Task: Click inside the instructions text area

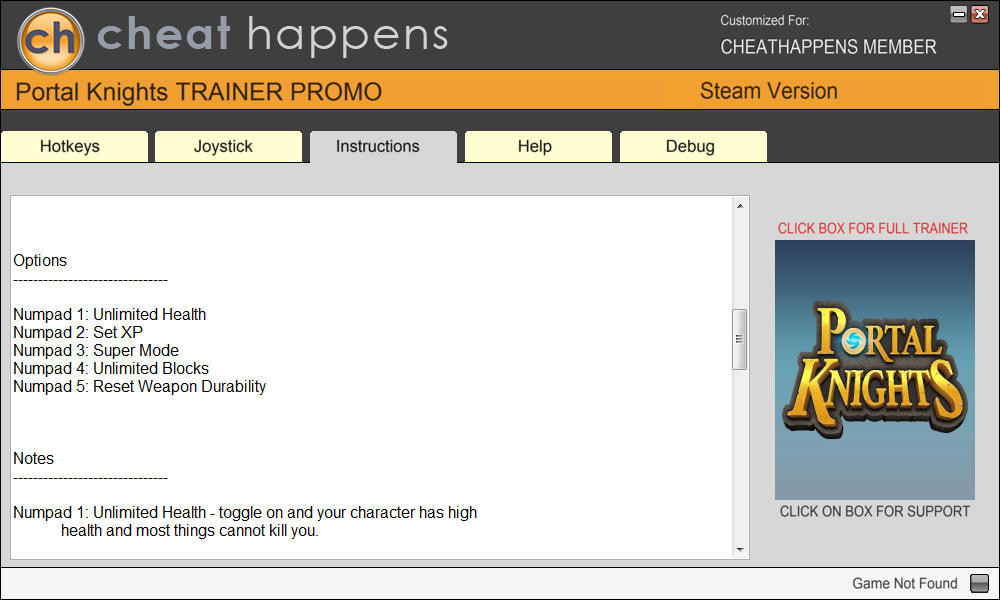Action: tap(371, 377)
